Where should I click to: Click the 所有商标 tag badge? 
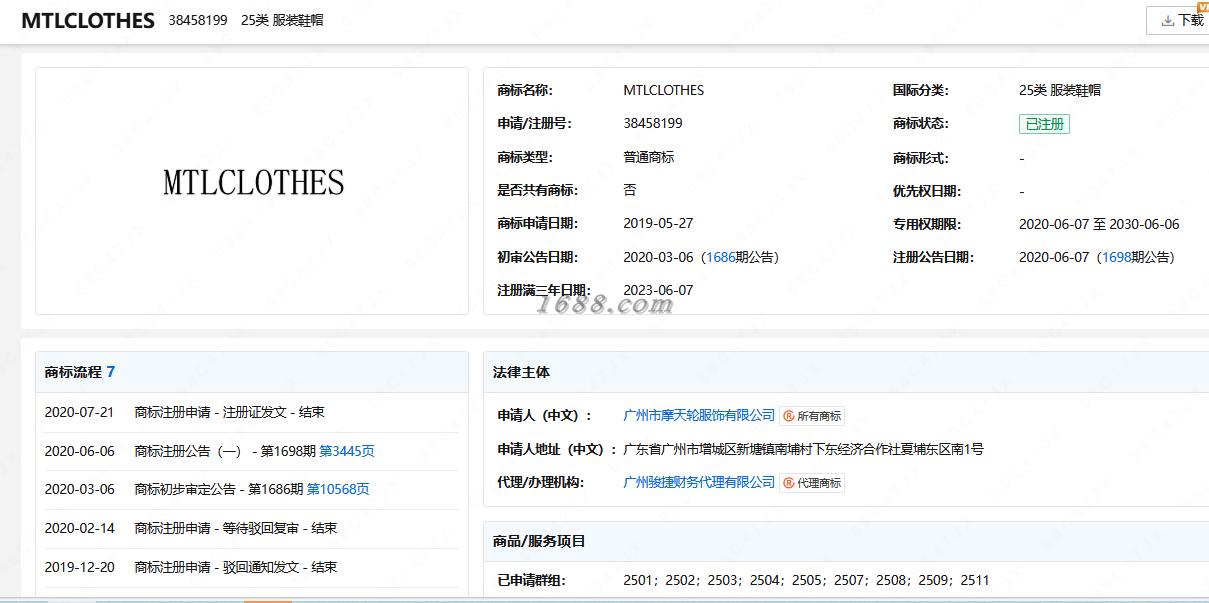click(813, 416)
